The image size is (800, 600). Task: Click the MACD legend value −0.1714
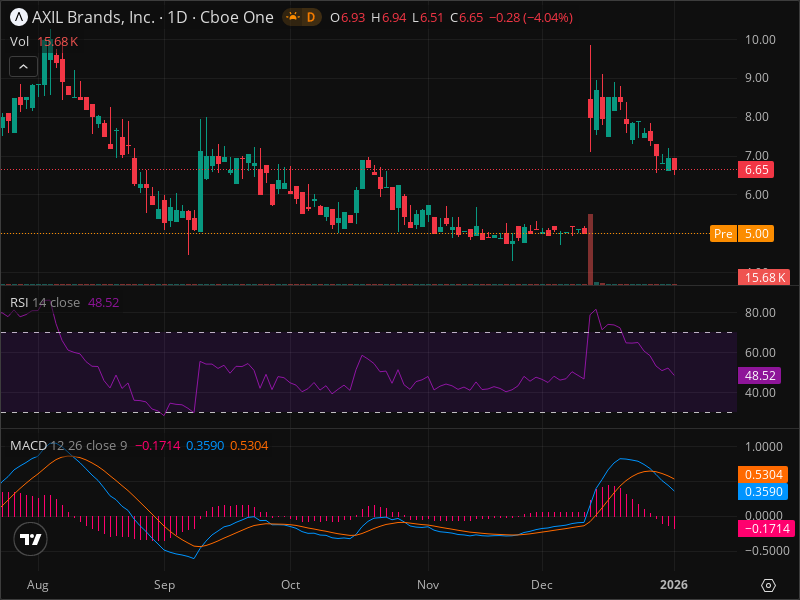click(x=158, y=445)
